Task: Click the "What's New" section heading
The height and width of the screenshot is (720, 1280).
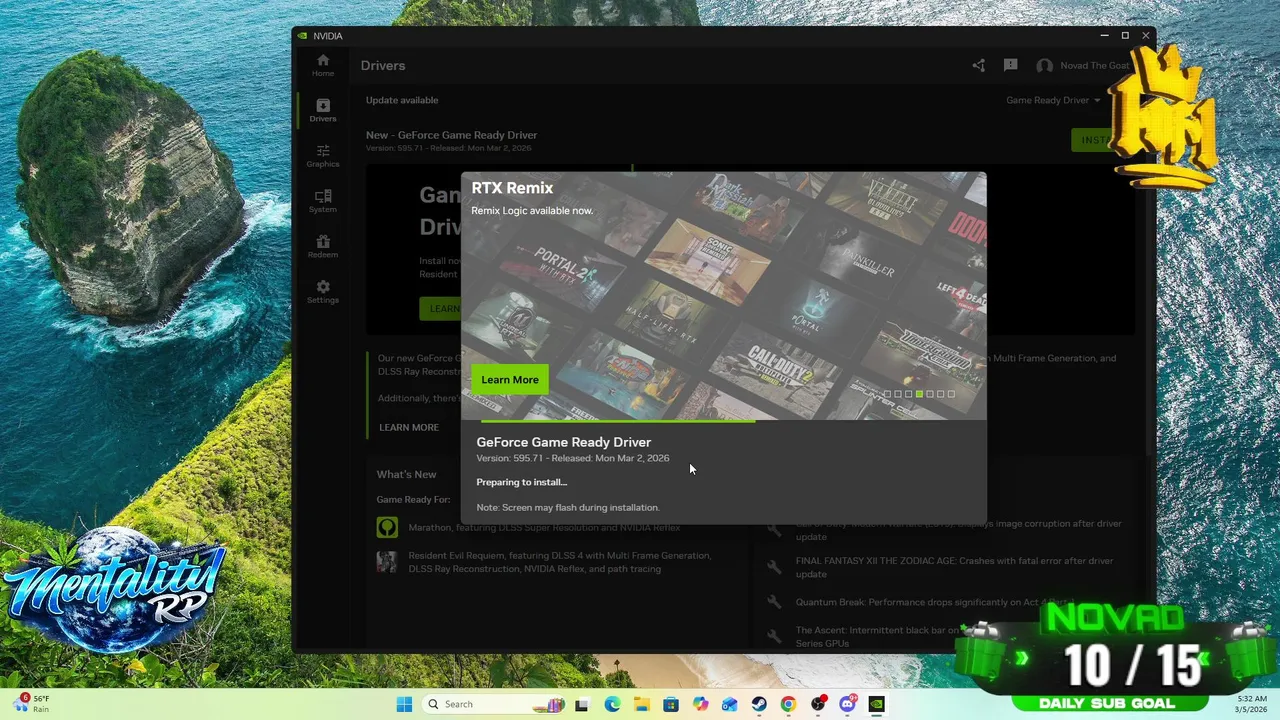Action: pos(406,475)
